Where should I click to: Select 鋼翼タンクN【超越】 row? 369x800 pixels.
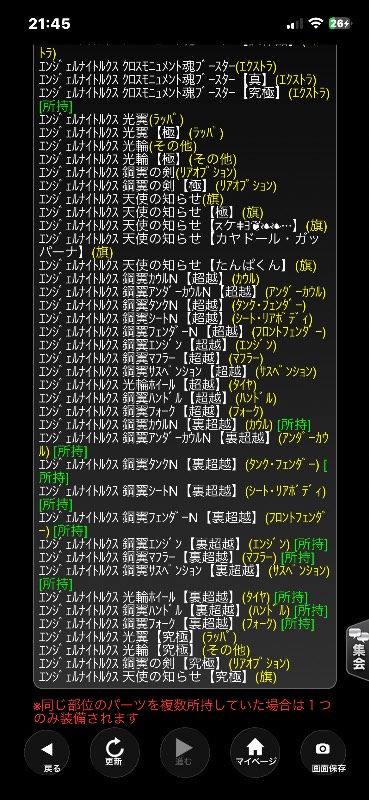[x=173, y=306]
